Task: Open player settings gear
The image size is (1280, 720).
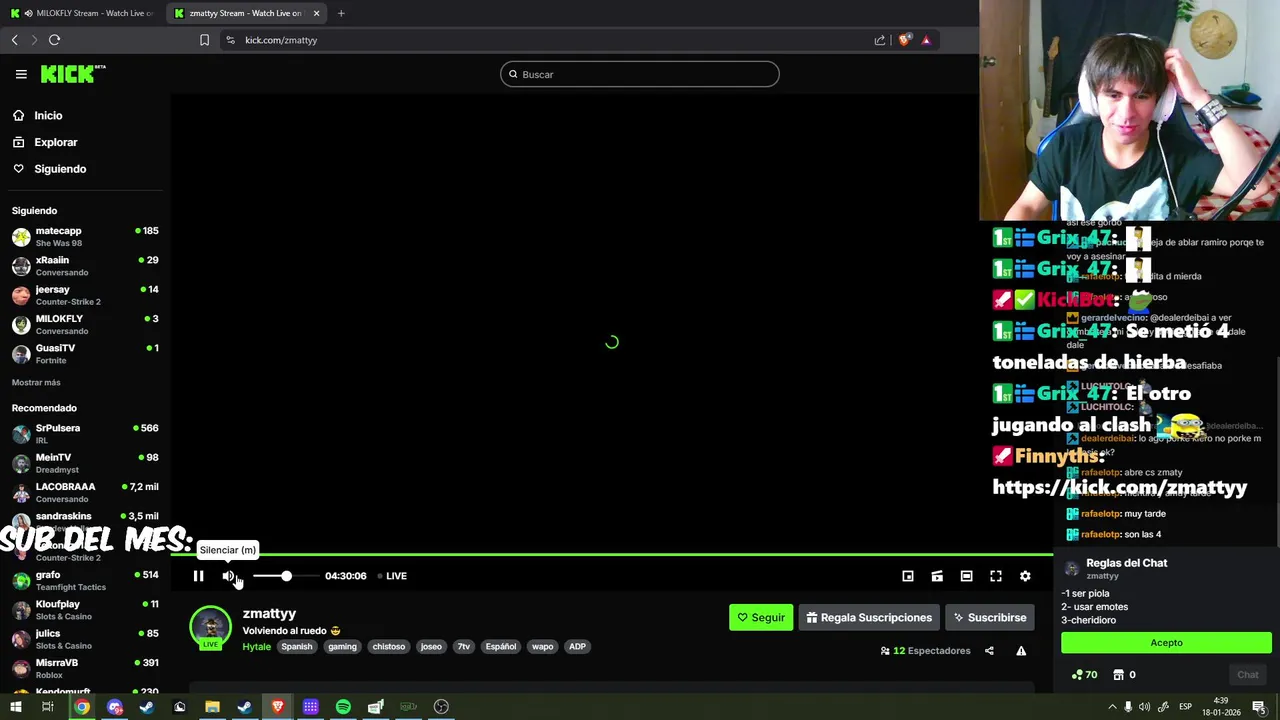Action: click(x=1025, y=576)
